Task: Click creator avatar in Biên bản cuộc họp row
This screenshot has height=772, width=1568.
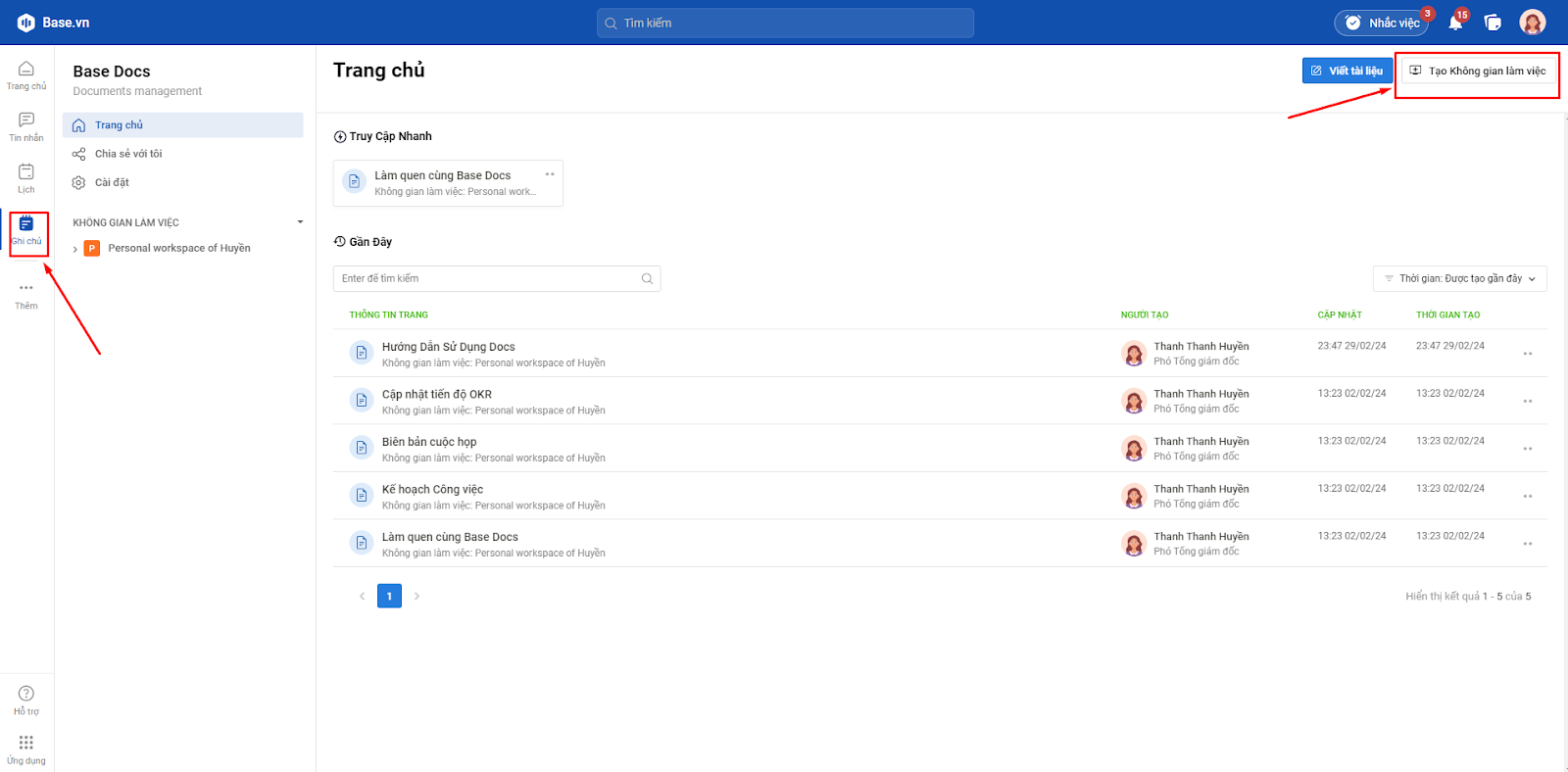Action: click(1134, 449)
